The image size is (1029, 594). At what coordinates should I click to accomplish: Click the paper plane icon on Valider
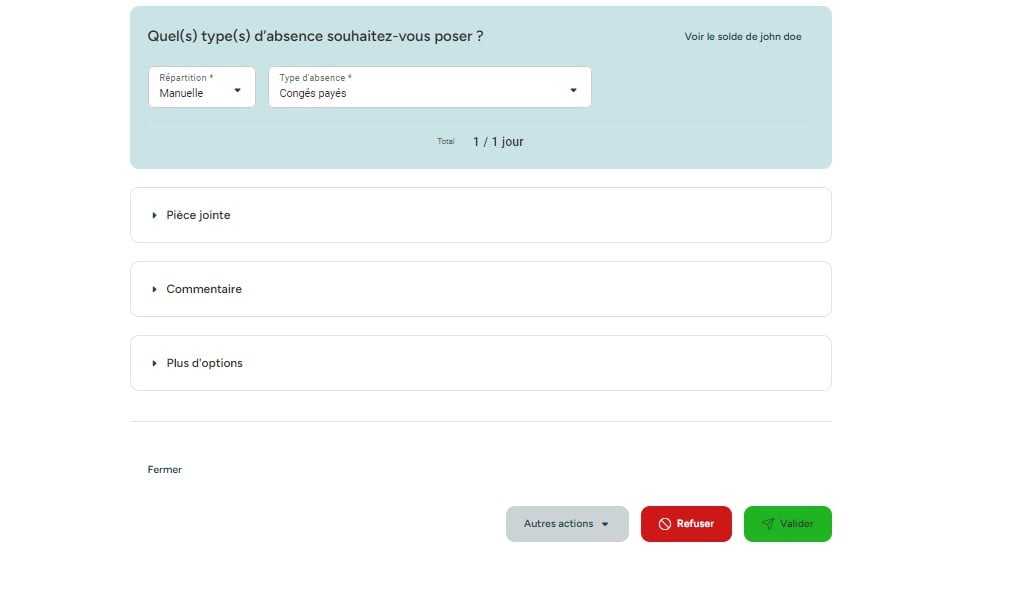click(x=767, y=524)
